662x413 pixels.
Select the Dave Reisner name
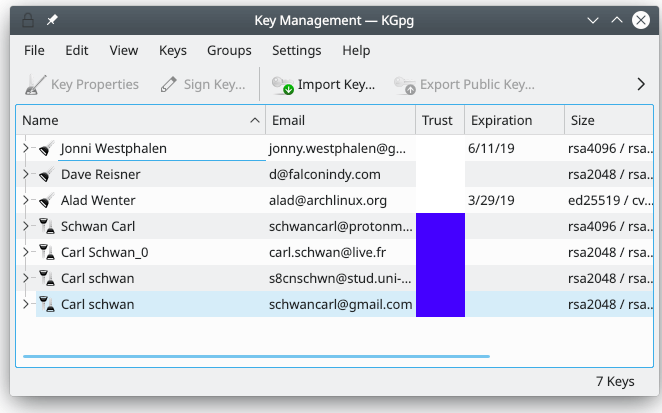tap(100, 174)
